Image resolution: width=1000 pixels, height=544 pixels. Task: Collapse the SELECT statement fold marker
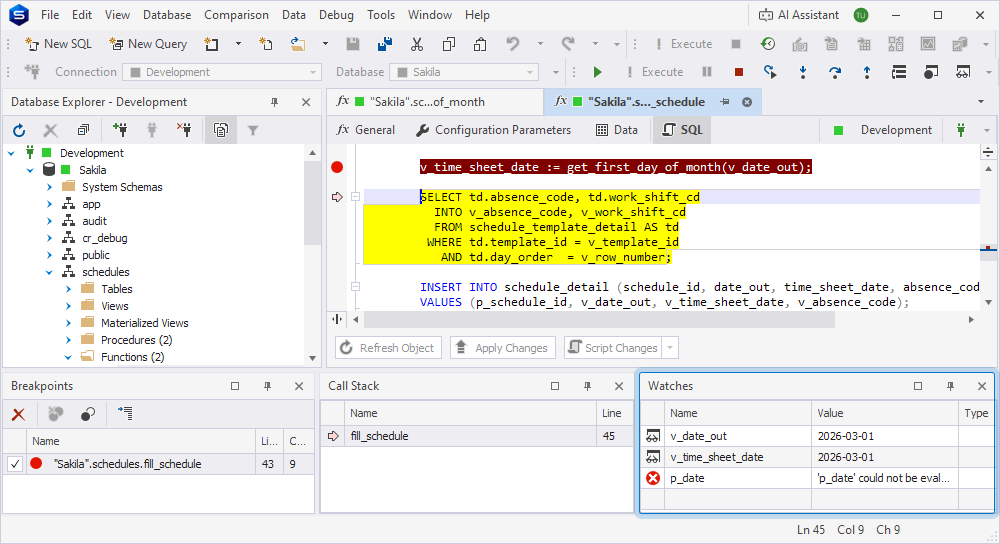click(x=356, y=197)
